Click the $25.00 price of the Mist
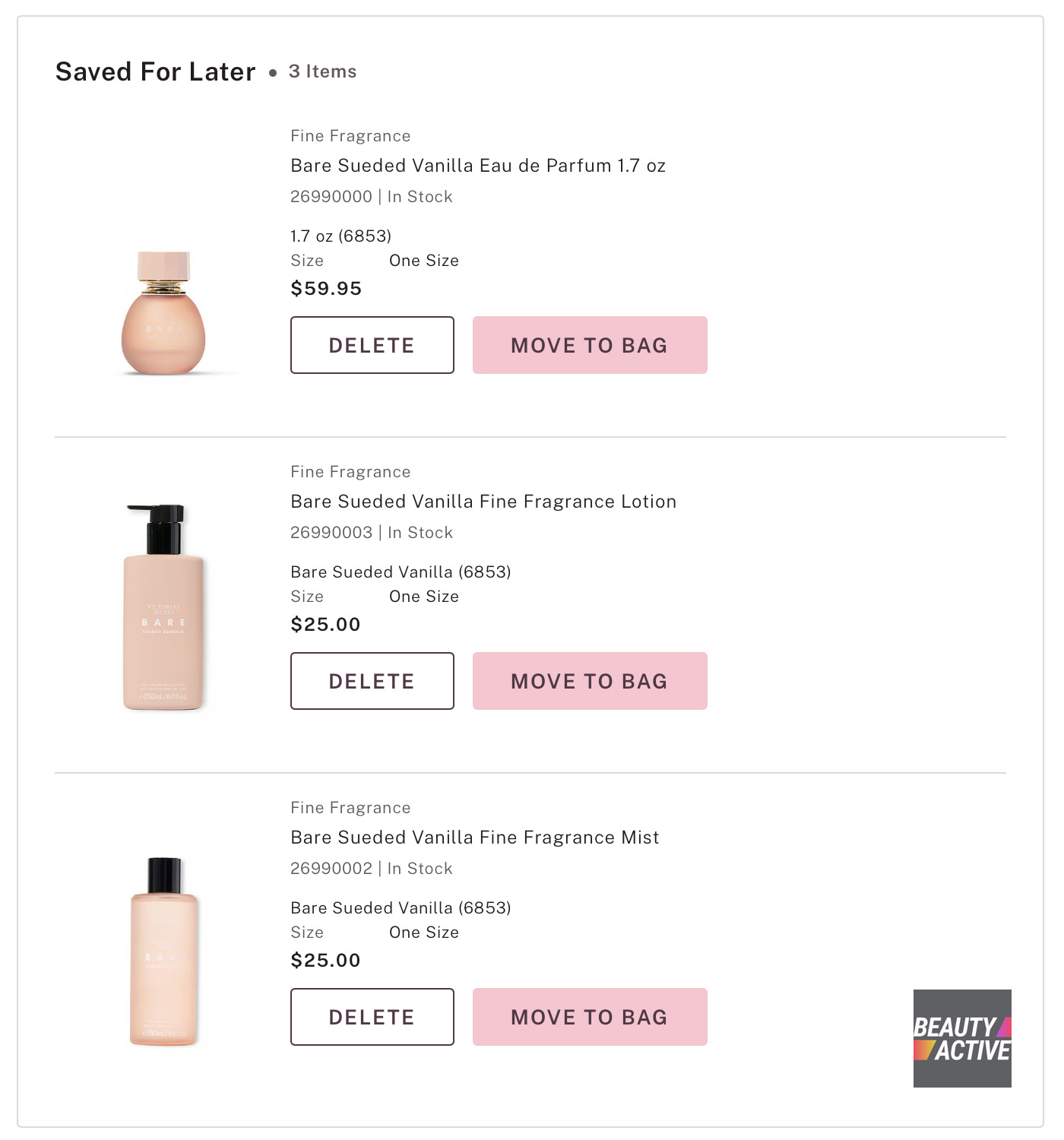1064x1140 pixels. click(x=325, y=961)
